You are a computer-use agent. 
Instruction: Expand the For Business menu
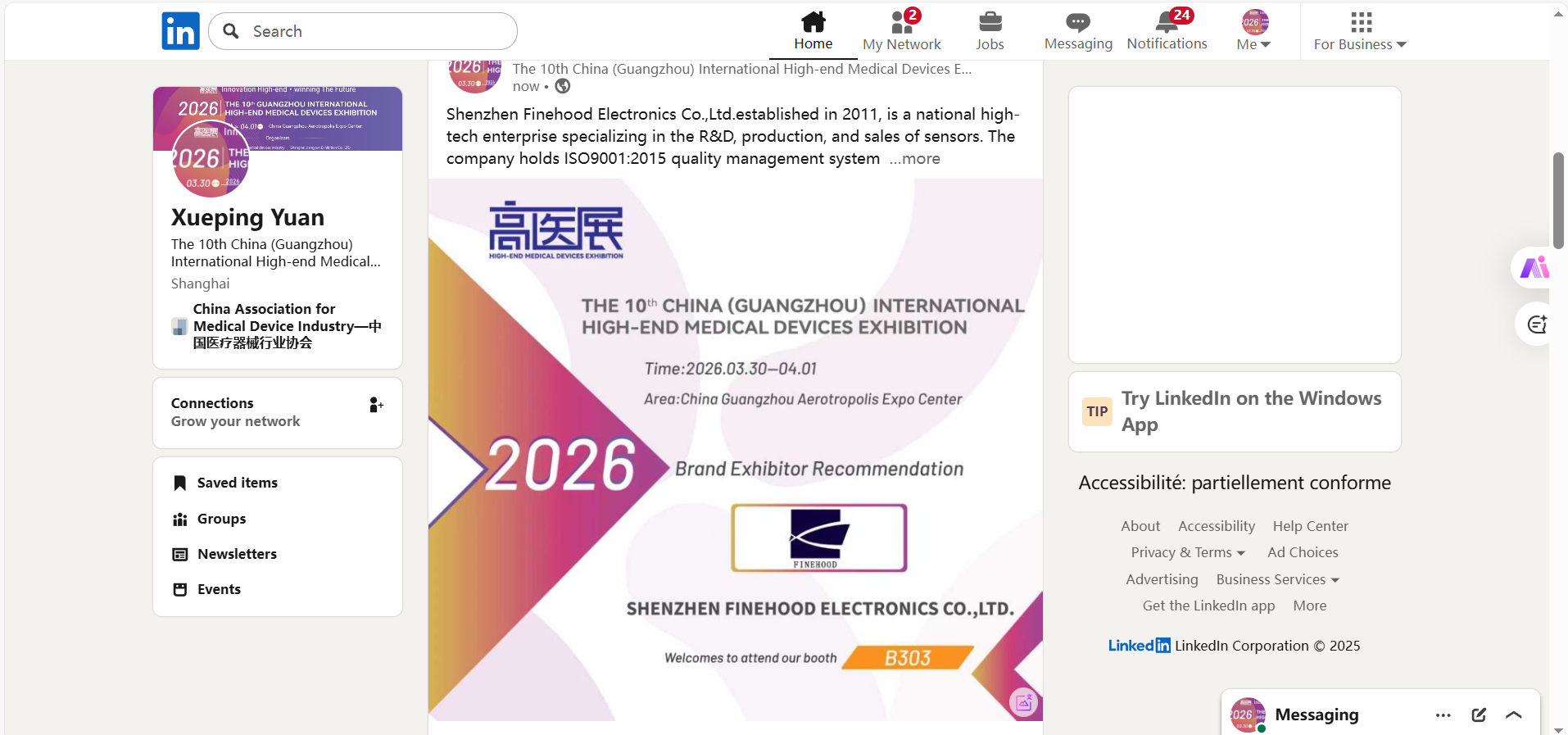click(x=1360, y=31)
